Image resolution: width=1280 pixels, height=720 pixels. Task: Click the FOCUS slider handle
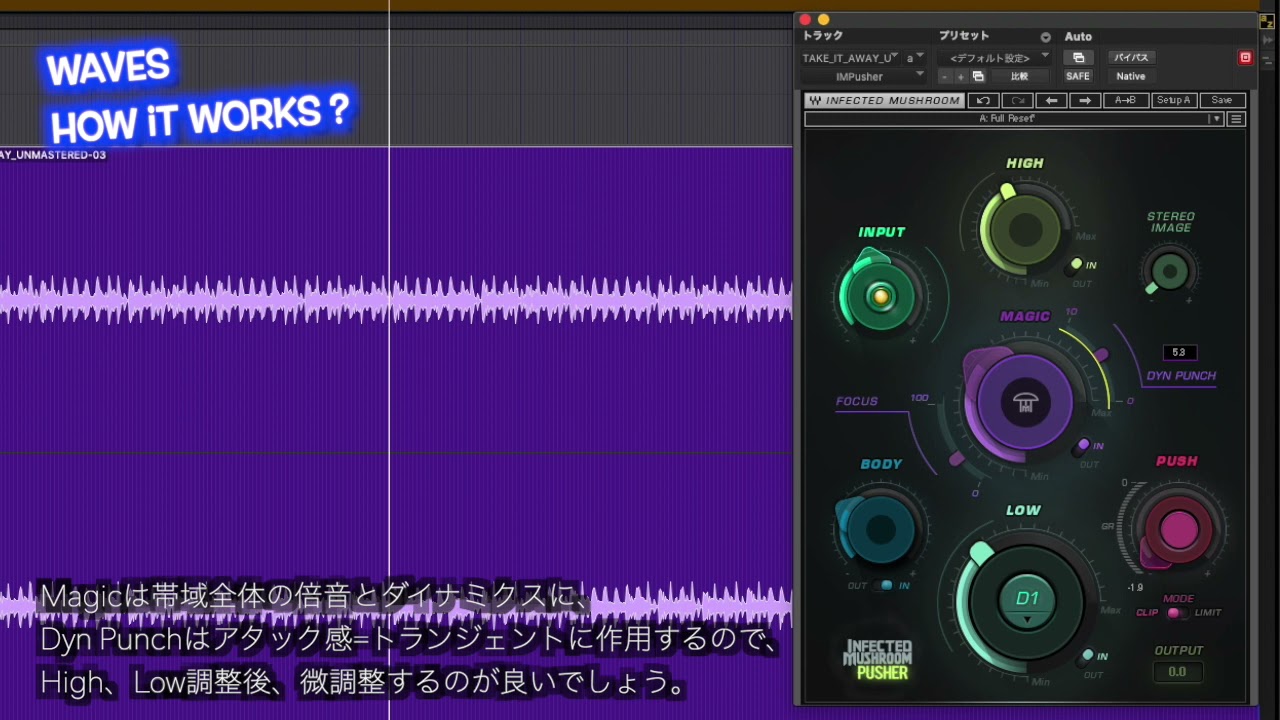pos(957,459)
